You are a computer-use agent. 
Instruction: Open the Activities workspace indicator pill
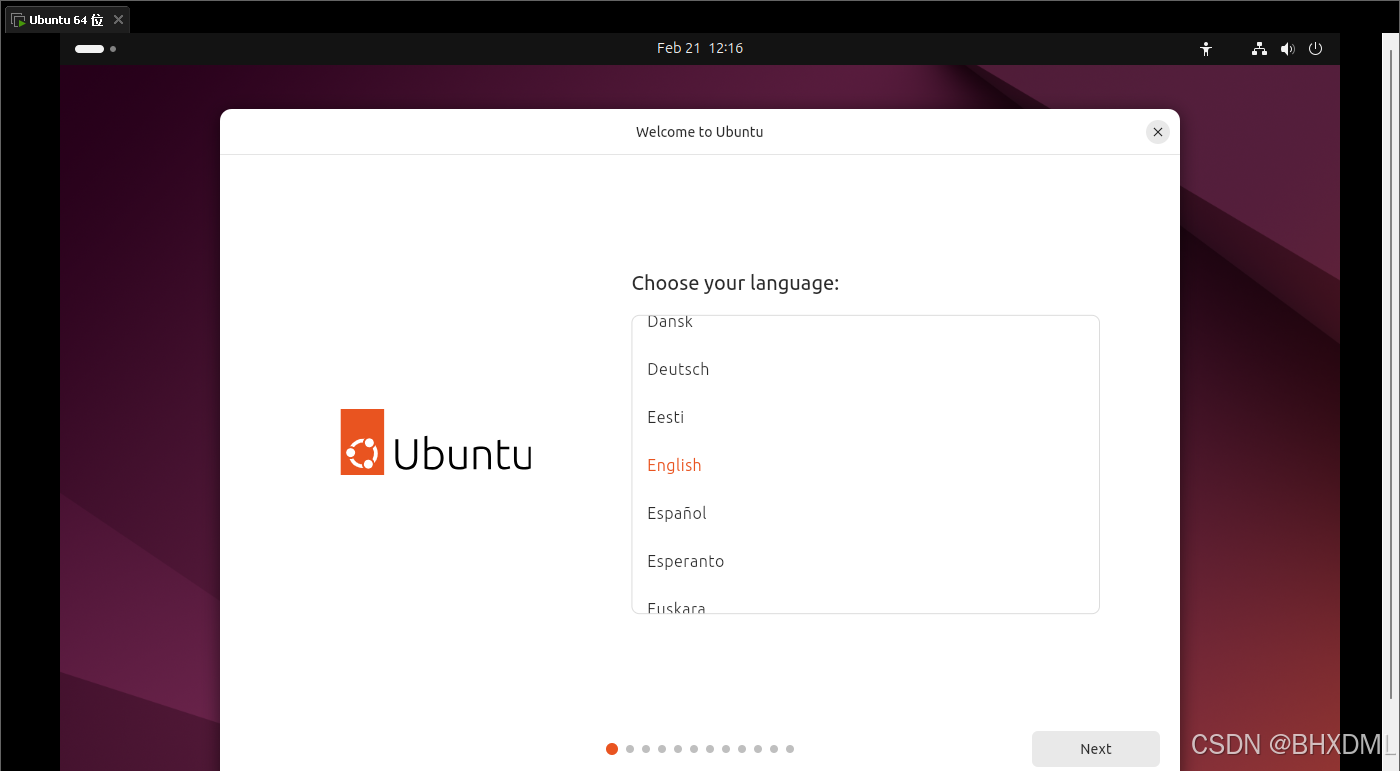pyautogui.click(x=95, y=48)
